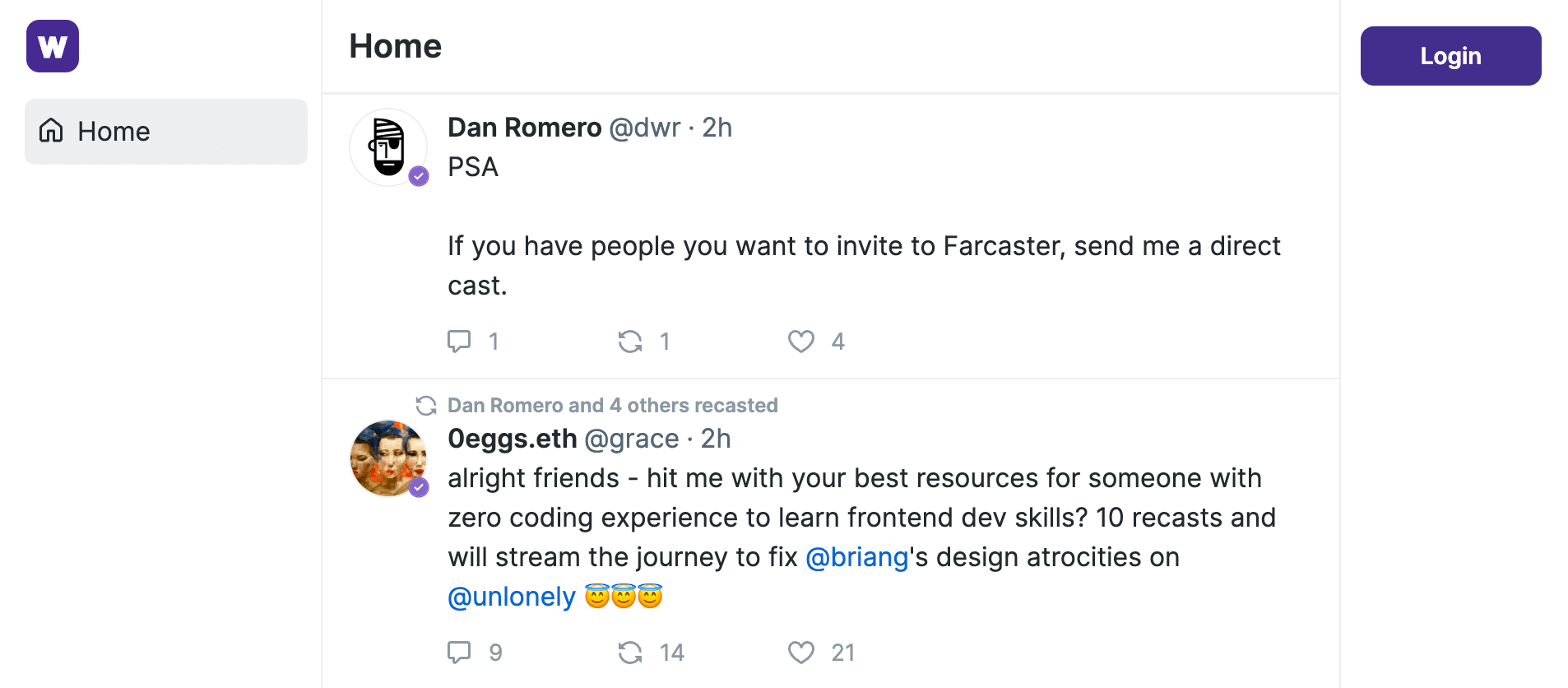The image size is (1568, 688).
Task: Click the Login button
Action: click(1451, 56)
